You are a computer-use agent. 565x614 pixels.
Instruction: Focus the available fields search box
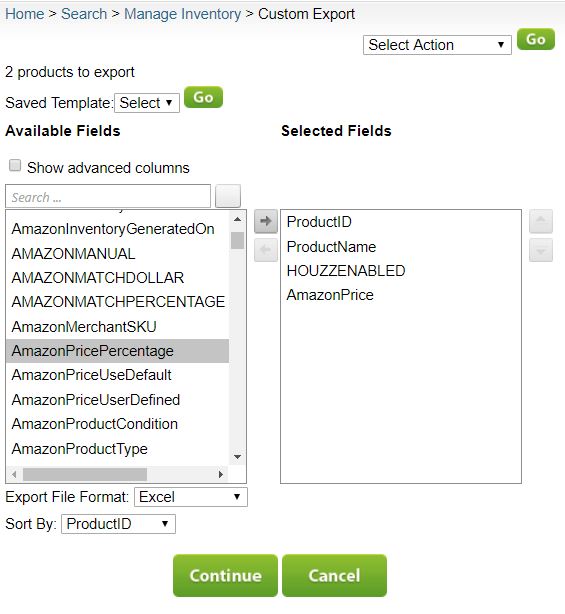[108, 196]
